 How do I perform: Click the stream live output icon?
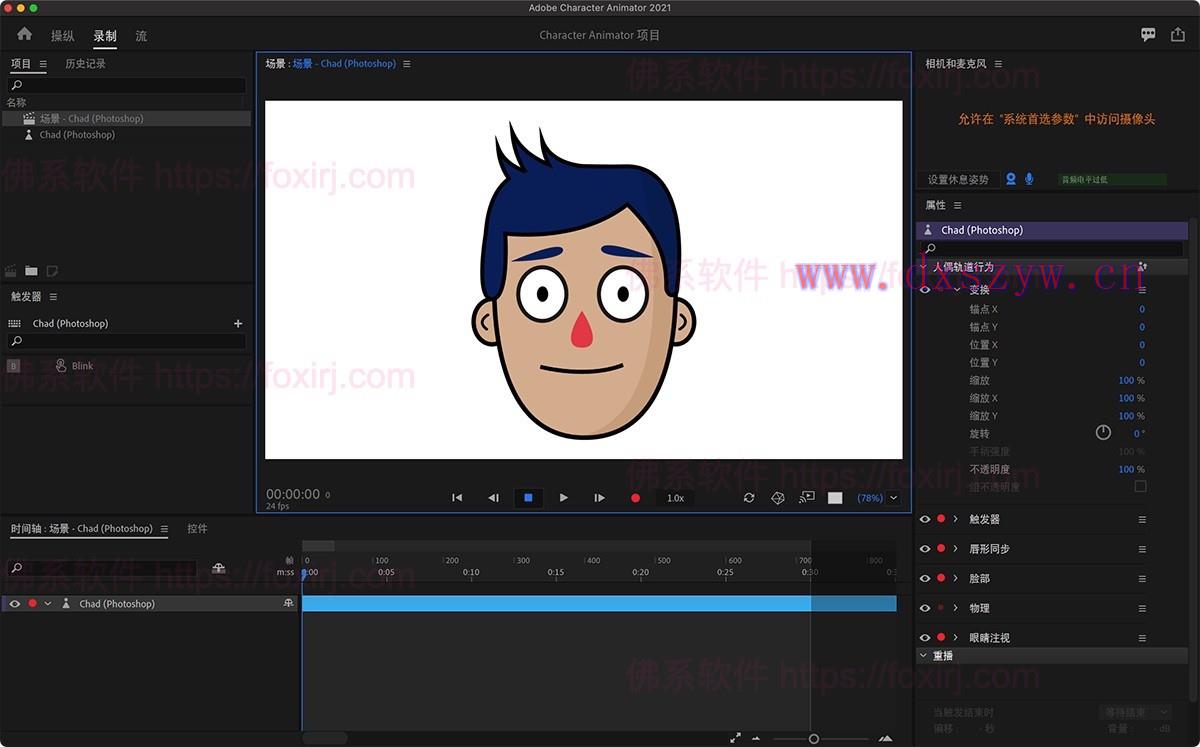point(807,497)
